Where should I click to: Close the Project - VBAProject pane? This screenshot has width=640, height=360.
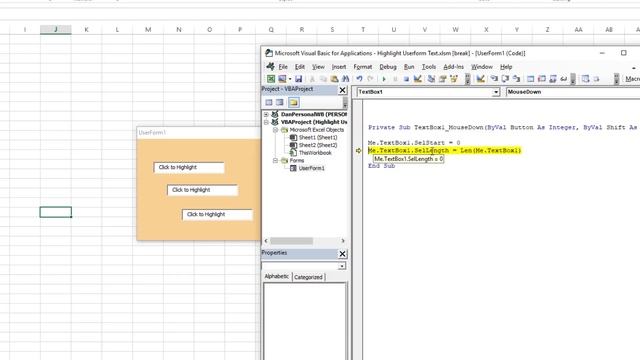(342, 90)
